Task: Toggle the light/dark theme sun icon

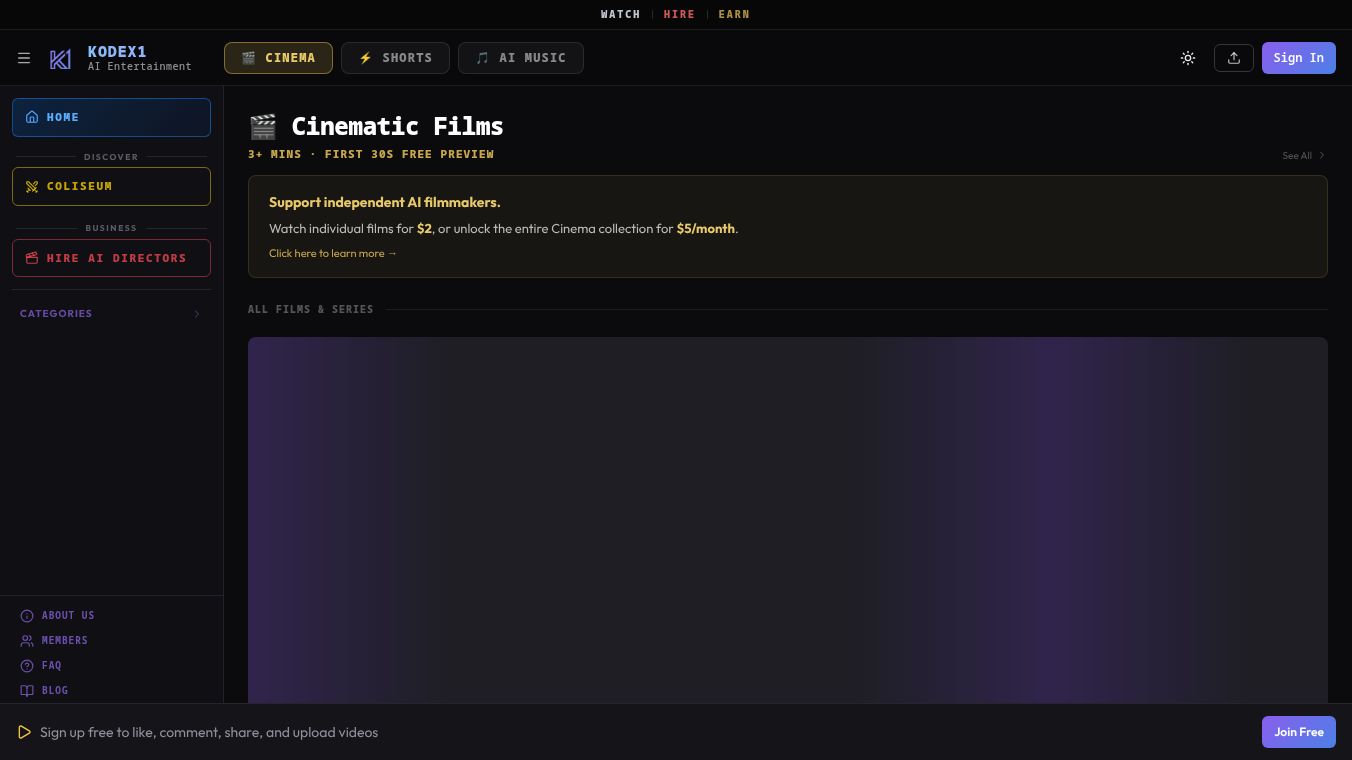Action: point(1188,58)
